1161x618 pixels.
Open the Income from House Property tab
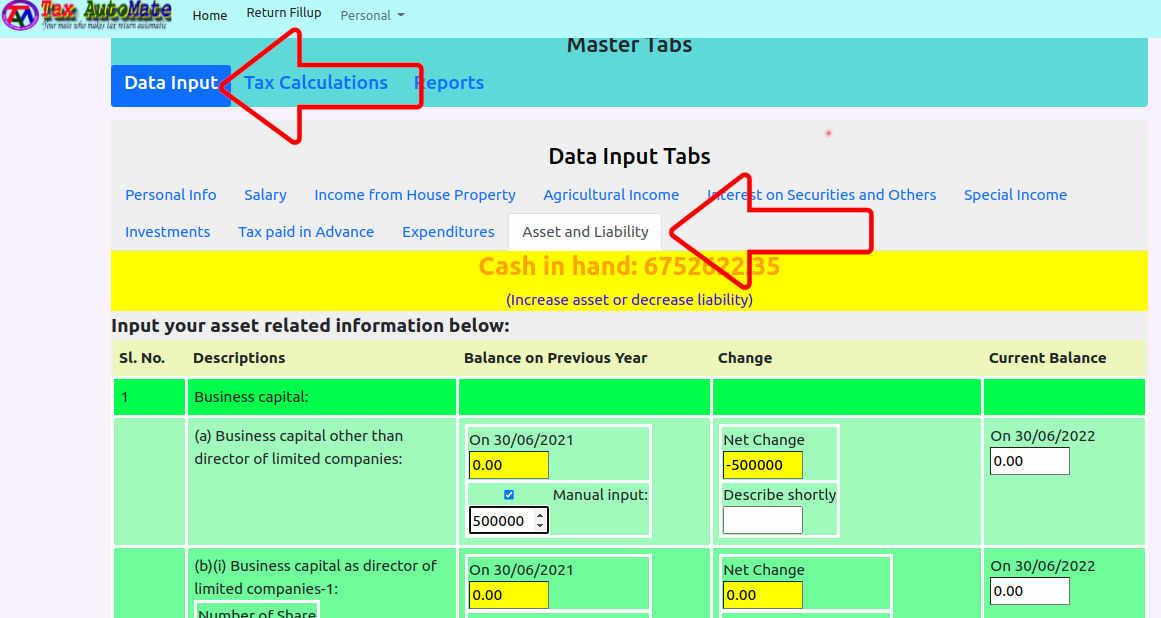click(415, 195)
